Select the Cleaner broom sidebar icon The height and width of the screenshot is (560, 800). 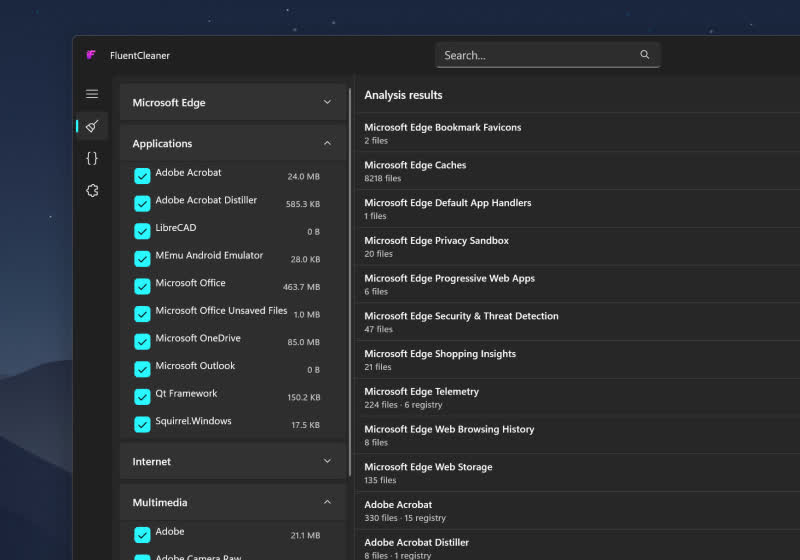point(92,126)
